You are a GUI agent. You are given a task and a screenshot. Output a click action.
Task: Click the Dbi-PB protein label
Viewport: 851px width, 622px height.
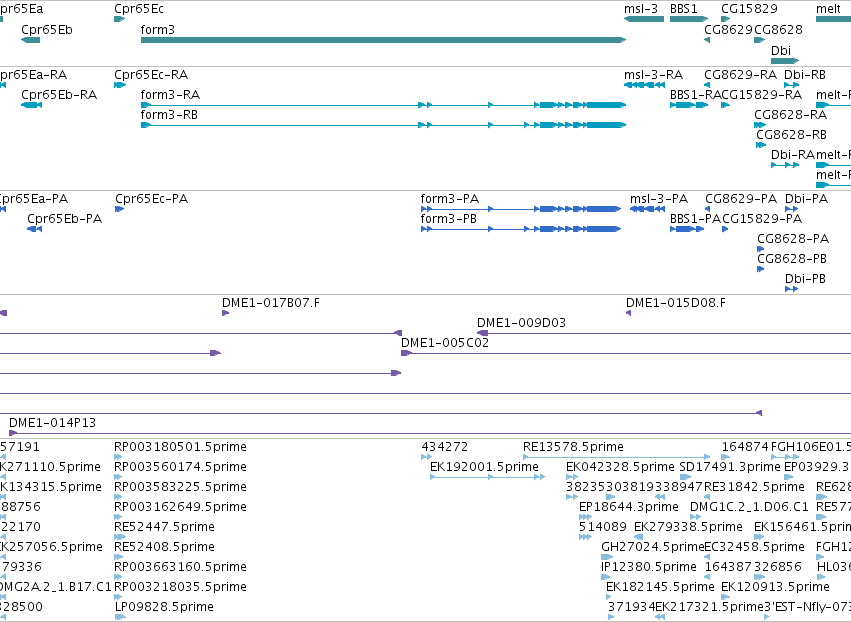tap(805, 280)
